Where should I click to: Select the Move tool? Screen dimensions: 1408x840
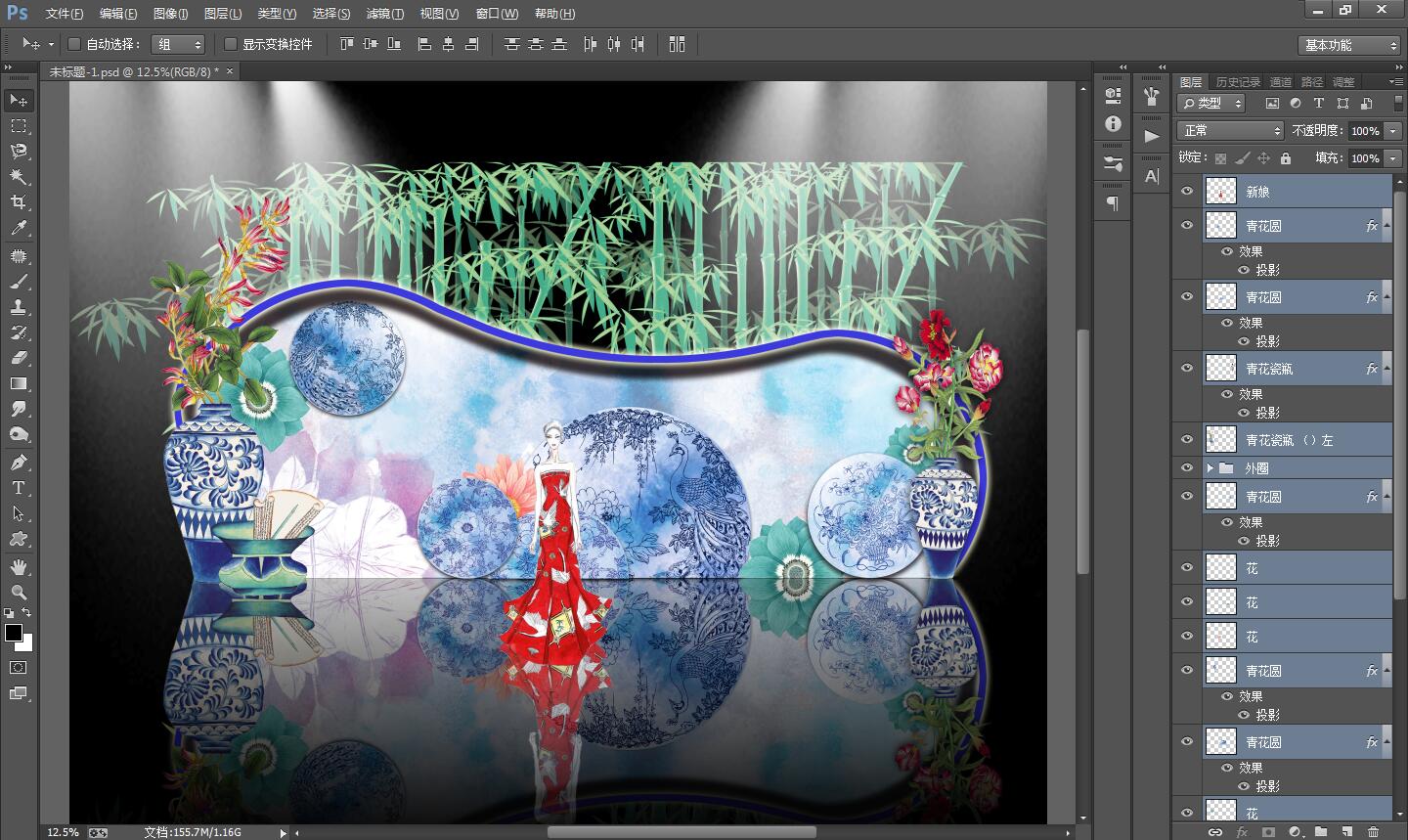coord(18,100)
